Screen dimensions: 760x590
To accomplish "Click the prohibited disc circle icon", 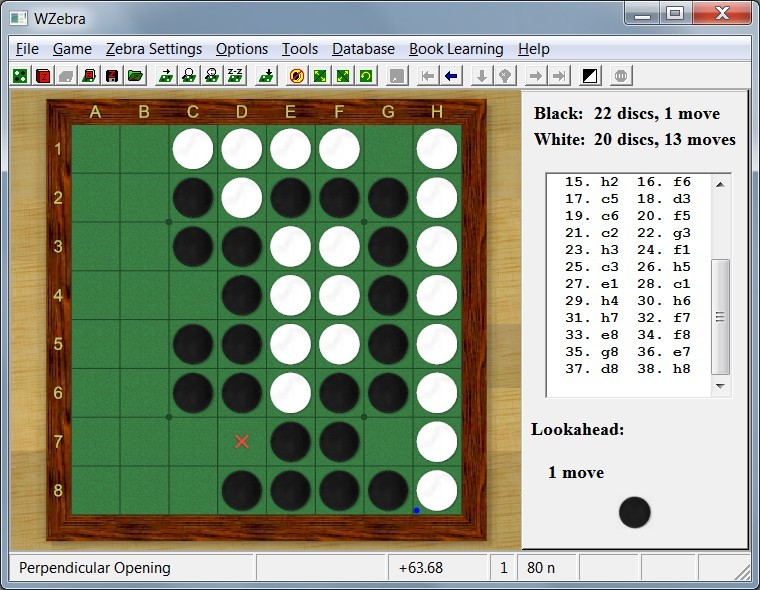I will [x=297, y=76].
